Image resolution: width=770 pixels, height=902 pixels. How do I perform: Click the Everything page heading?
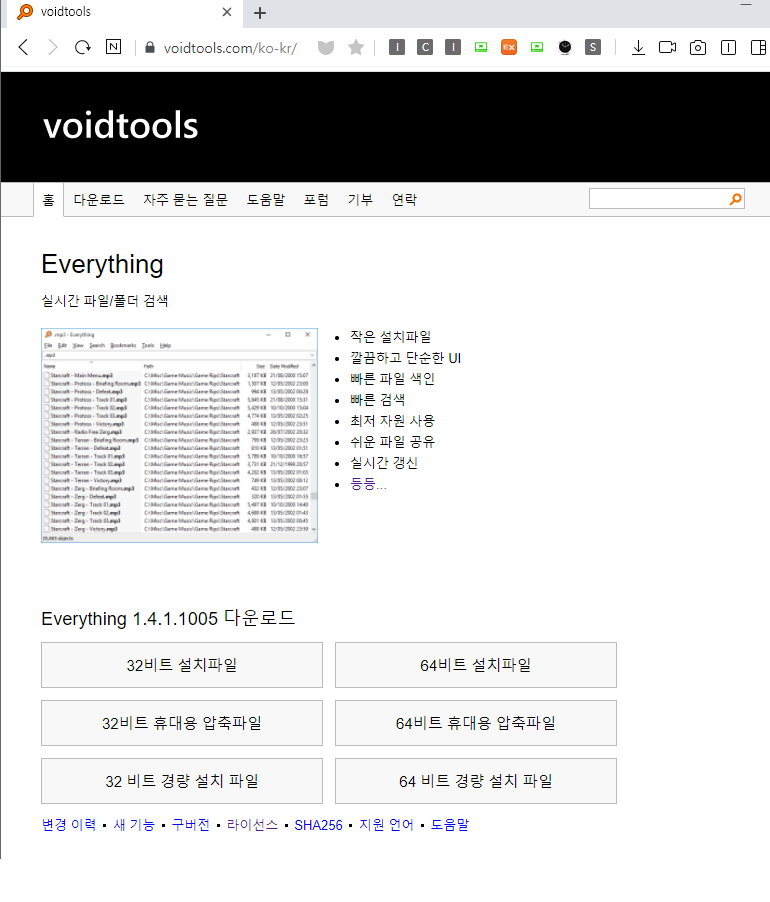click(102, 265)
